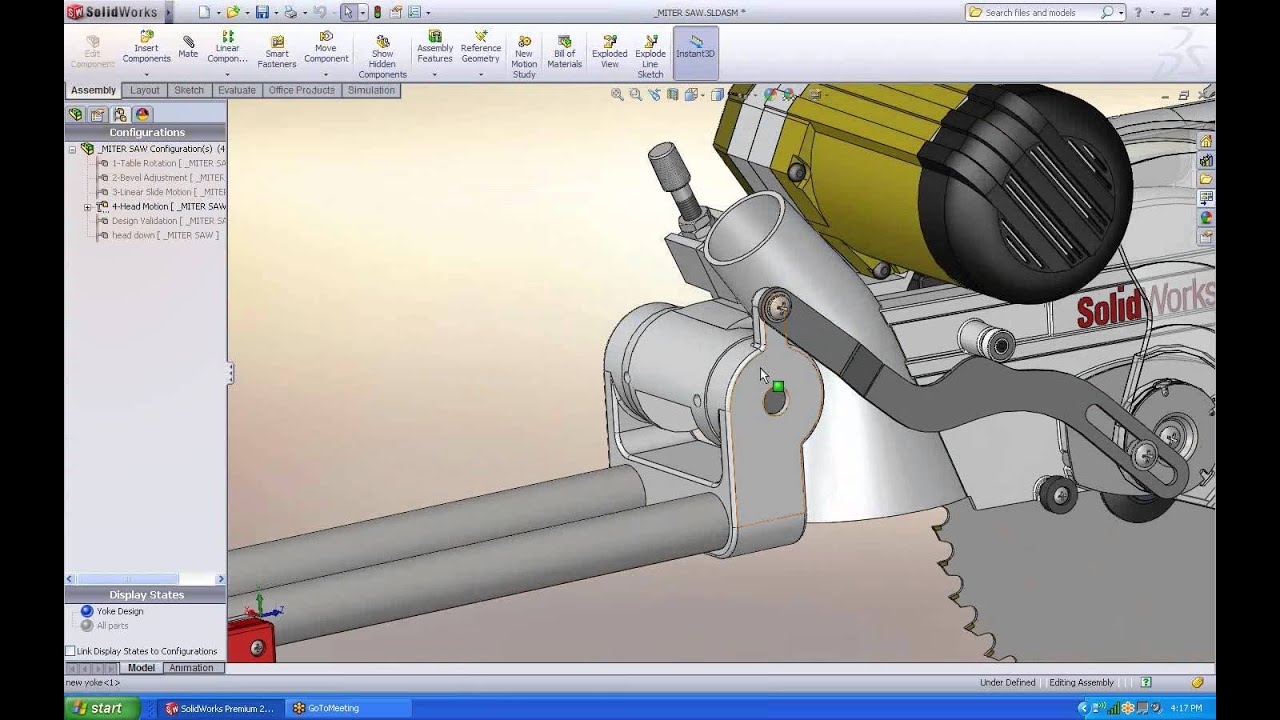Click the Zoom to Area icon
Viewport: 1280px width, 720px height.
pyautogui.click(x=635, y=95)
